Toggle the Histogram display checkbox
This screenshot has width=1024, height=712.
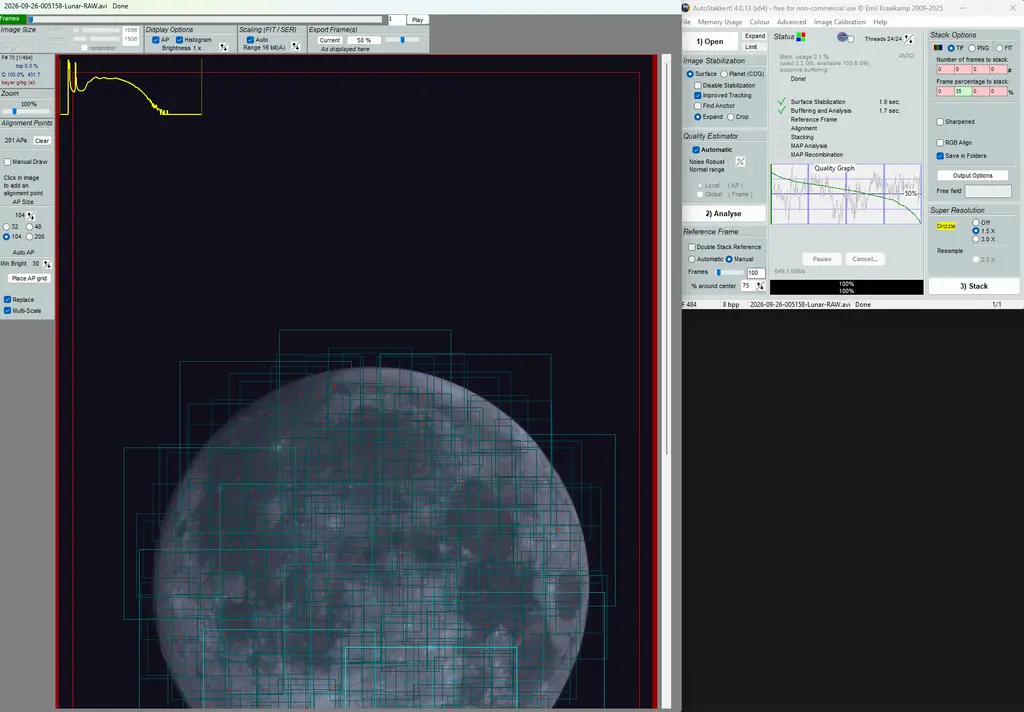tap(179, 40)
